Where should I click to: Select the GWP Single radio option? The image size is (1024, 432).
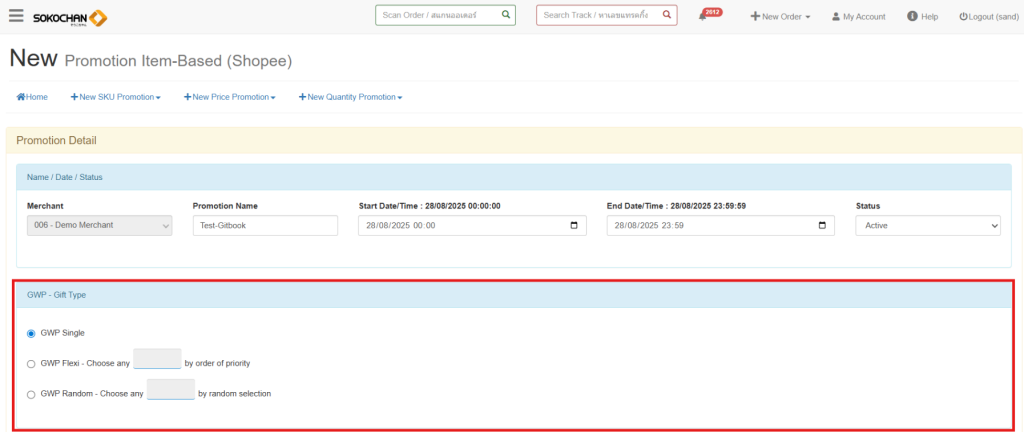click(x=31, y=333)
